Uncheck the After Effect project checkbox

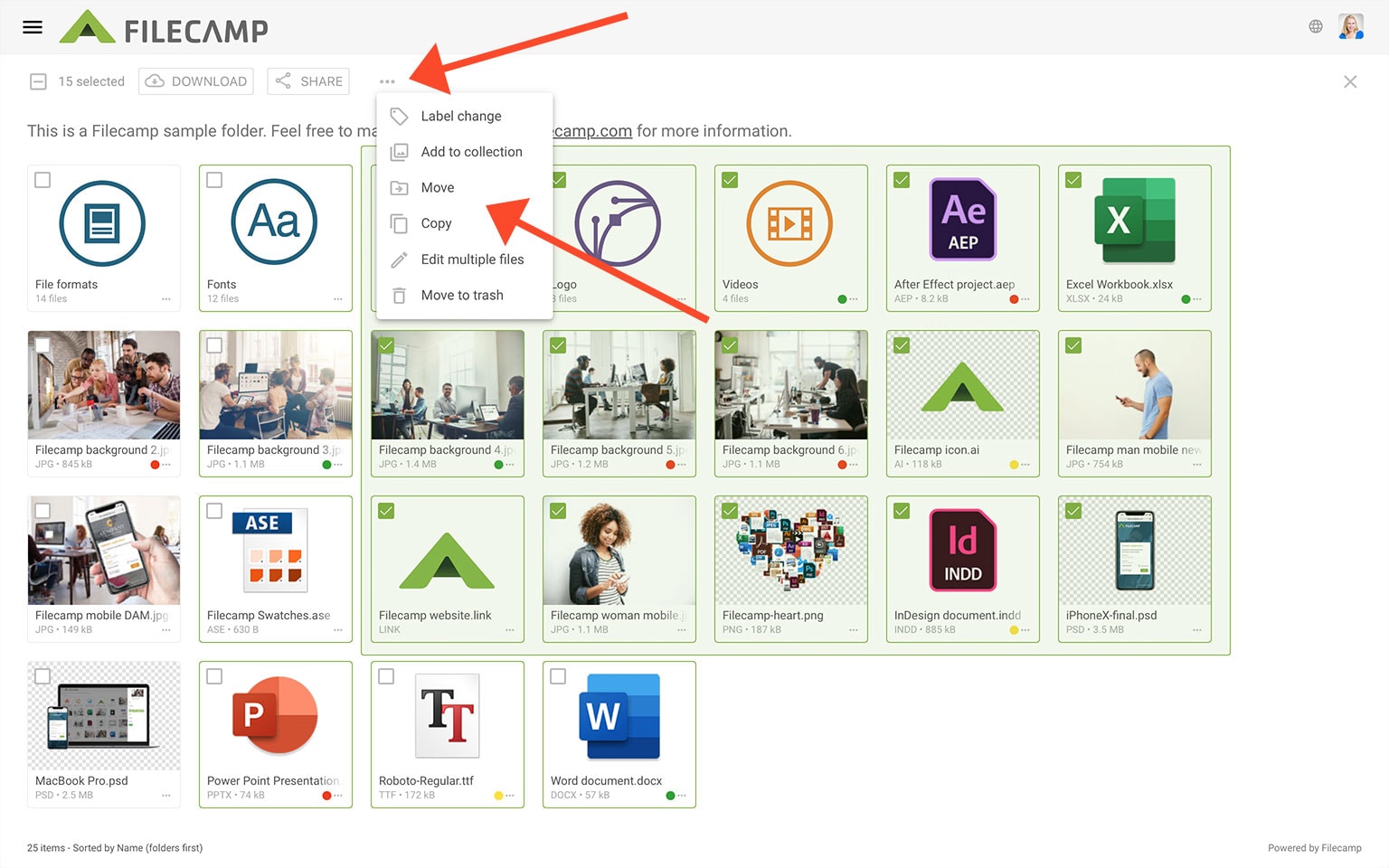point(902,180)
